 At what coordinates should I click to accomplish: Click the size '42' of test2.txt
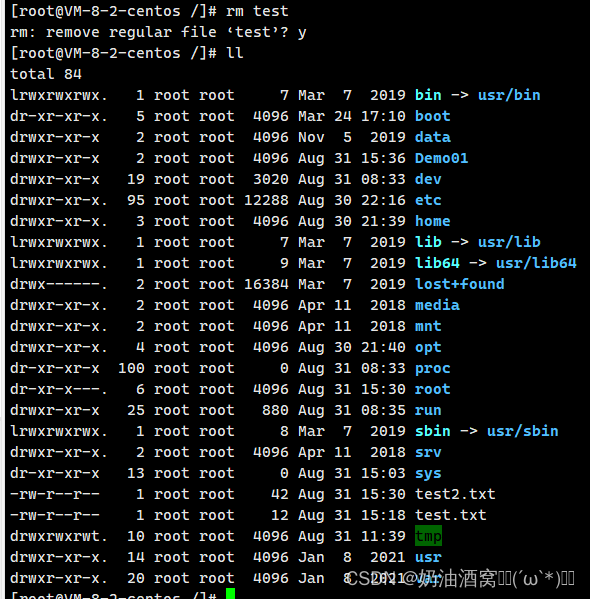[x=279, y=494]
